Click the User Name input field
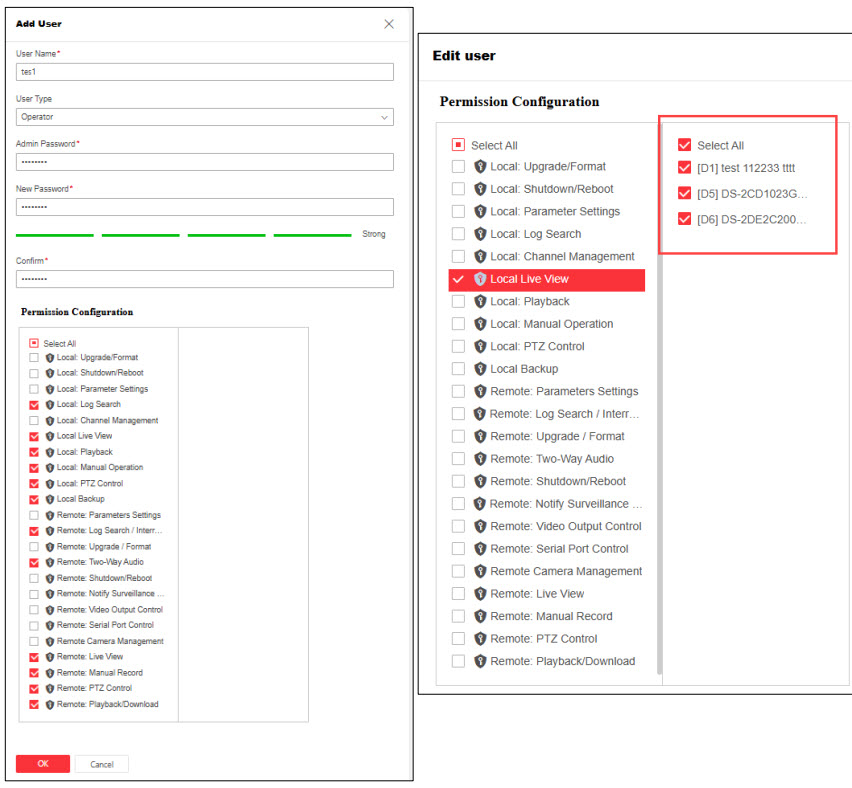Viewport: 852px width, 788px height. point(204,72)
